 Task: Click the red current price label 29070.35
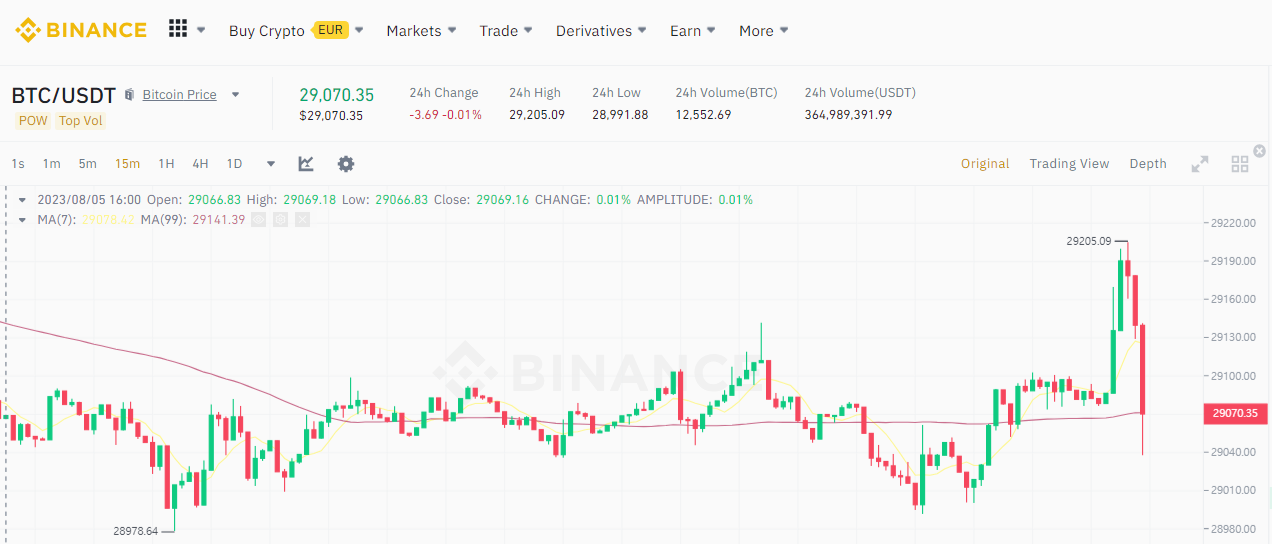pyautogui.click(x=1234, y=413)
